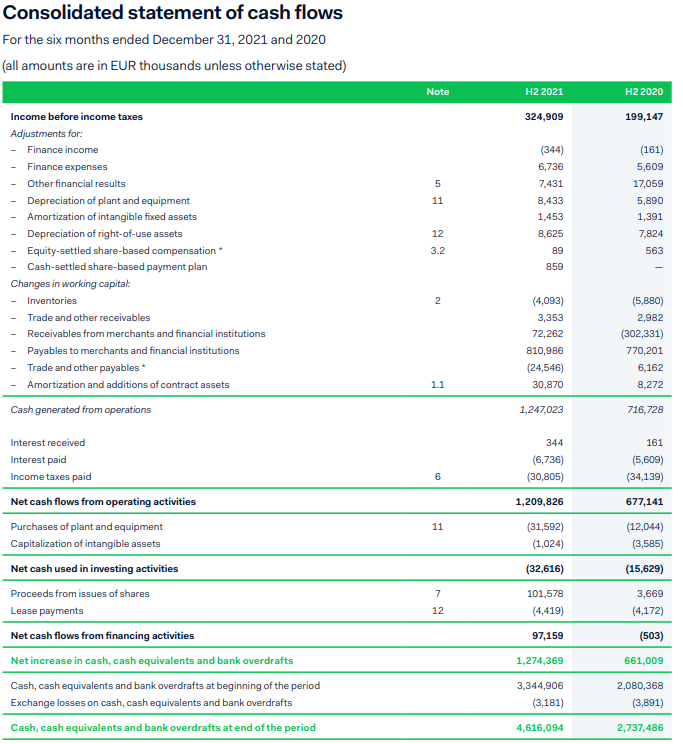Open note 3.2 for equity-settled share-based compensation

coord(437,251)
